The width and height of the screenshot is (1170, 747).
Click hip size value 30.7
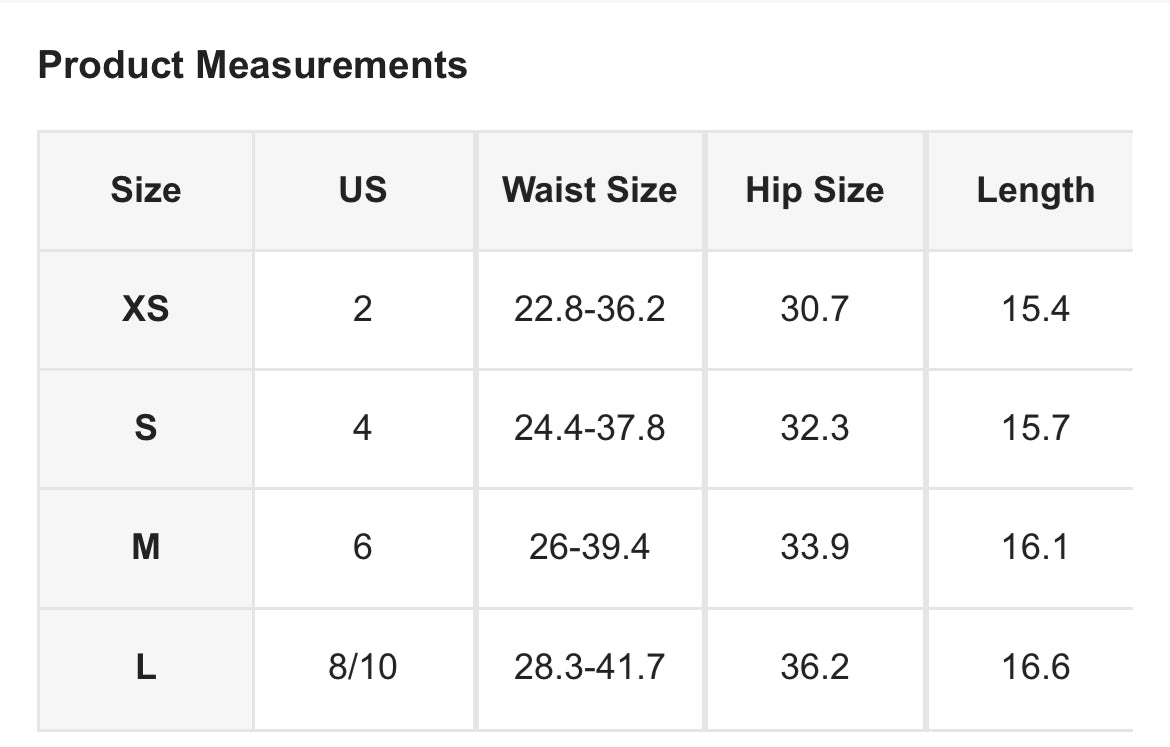coord(815,309)
